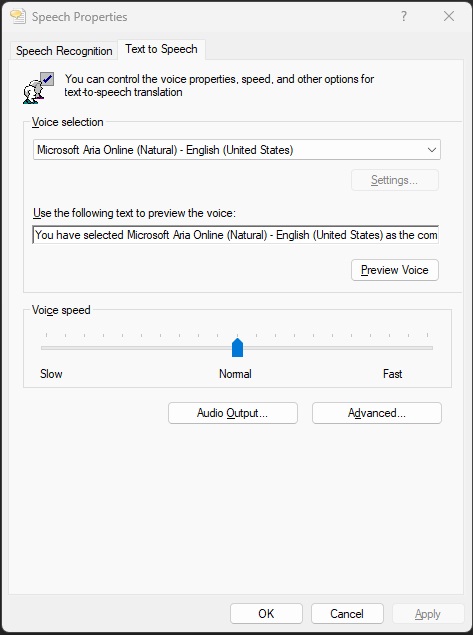Screen dimensions: 473x635
Task: Open the Advanced... options
Action: pos(377,413)
